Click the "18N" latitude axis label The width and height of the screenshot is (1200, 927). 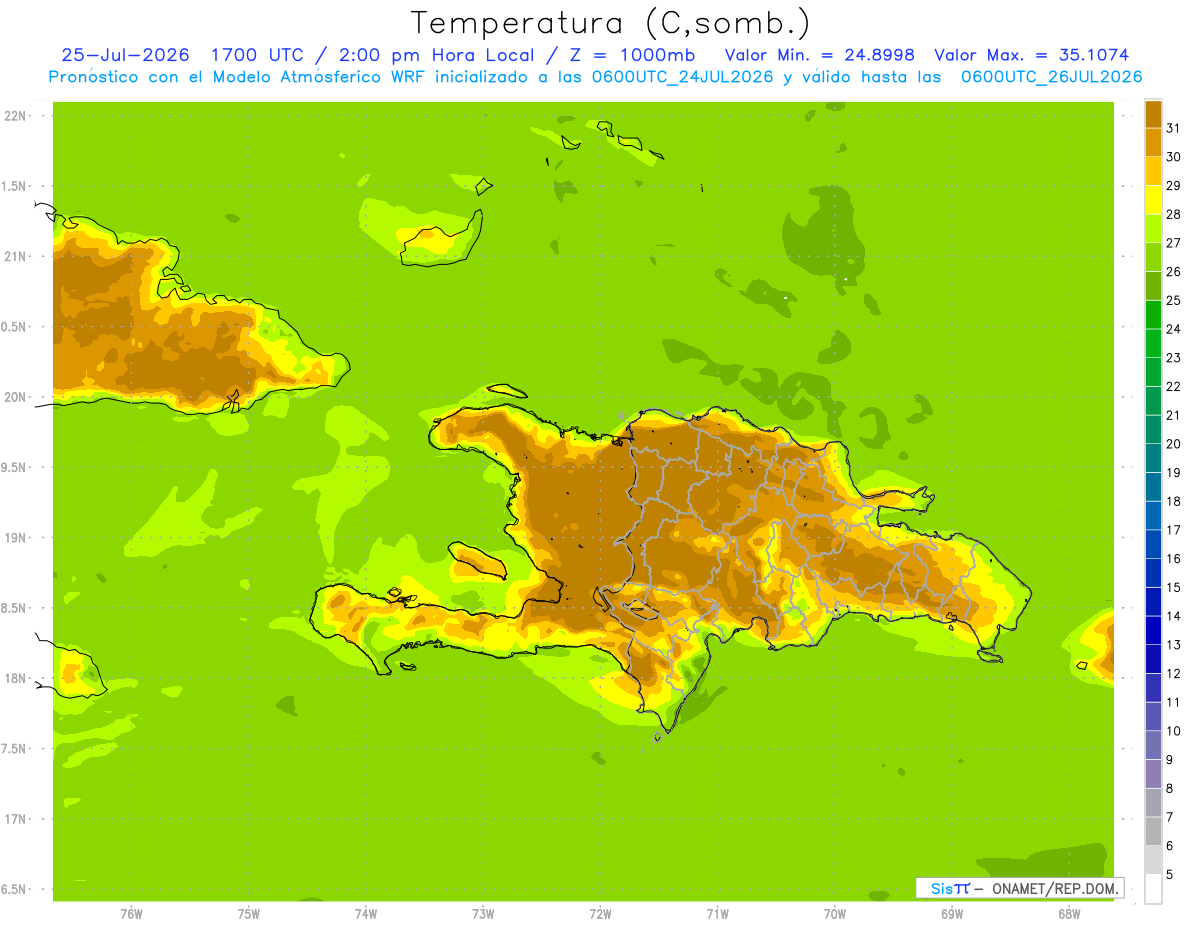pyautogui.click(x=16, y=678)
